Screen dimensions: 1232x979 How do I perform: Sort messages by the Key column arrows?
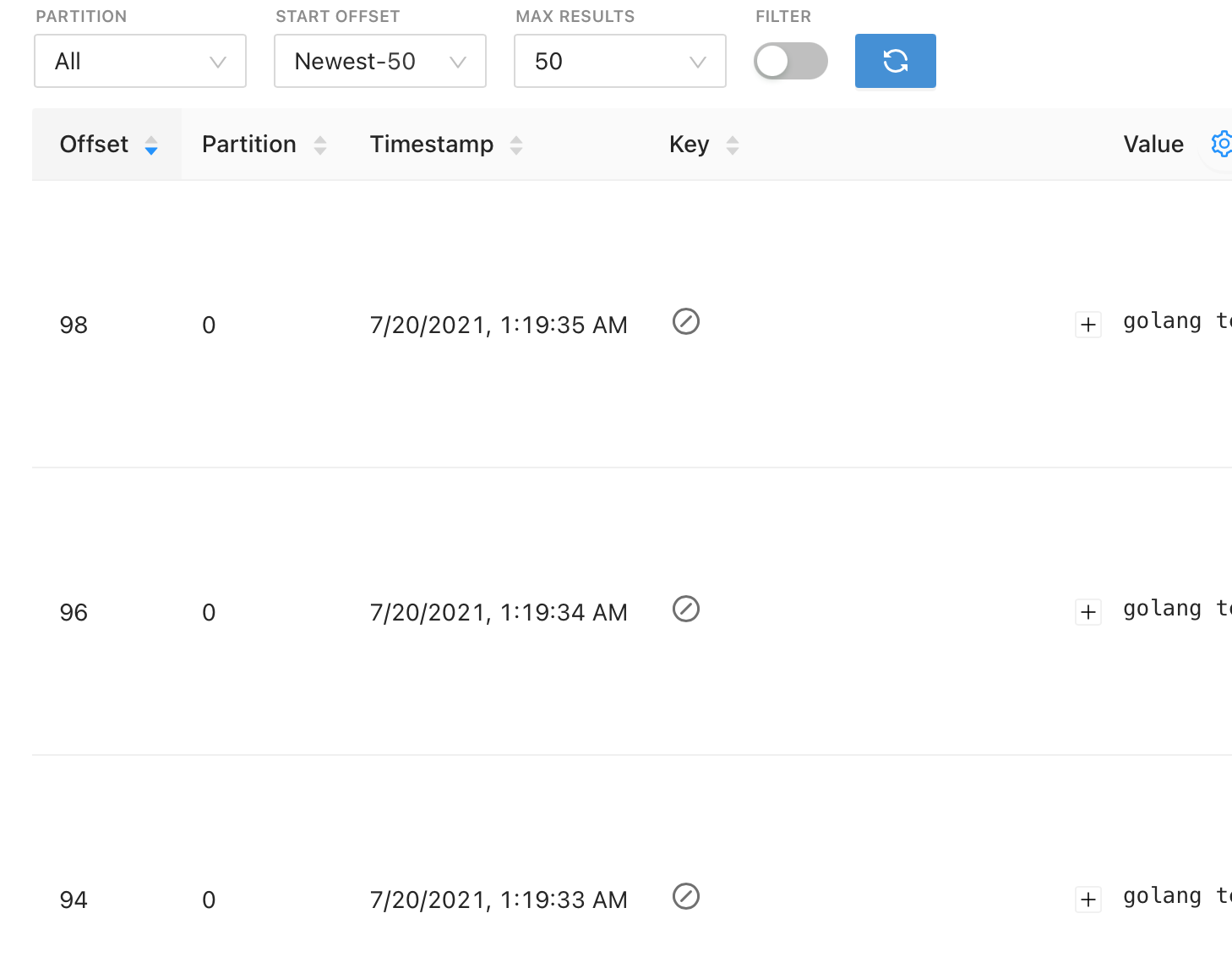coord(732,145)
